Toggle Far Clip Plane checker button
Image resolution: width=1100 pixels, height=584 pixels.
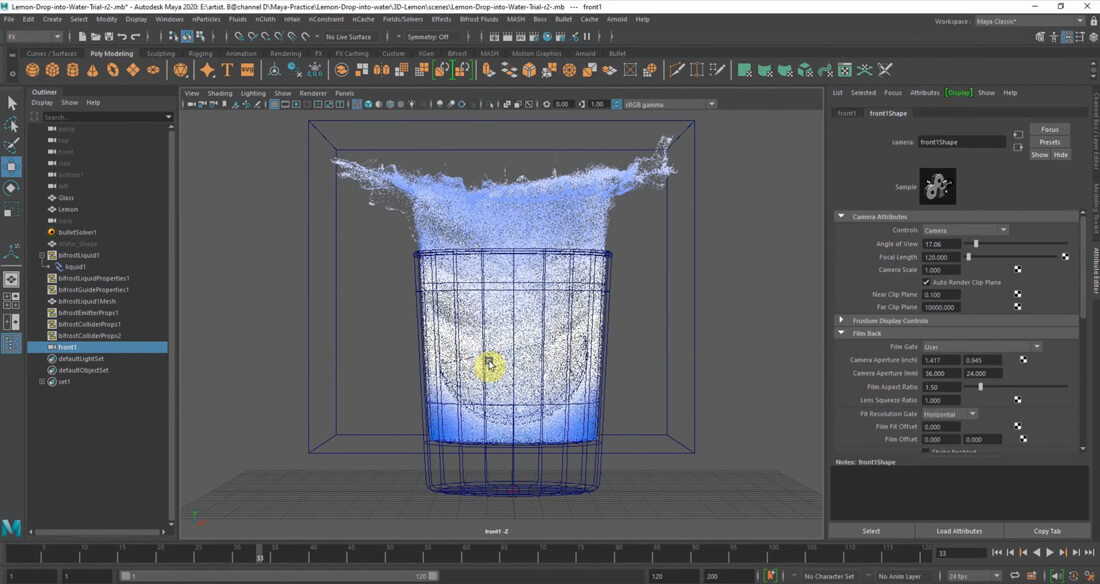click(1018, 307)
